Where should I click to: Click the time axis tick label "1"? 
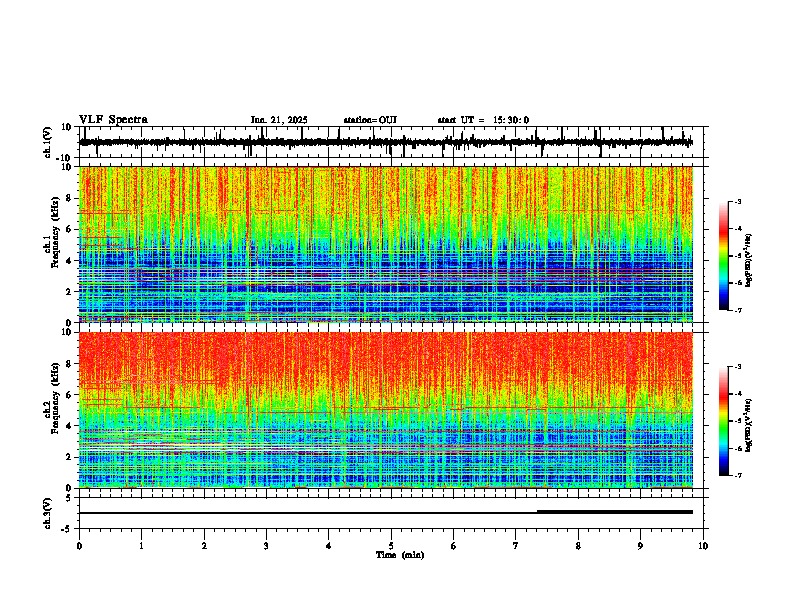pos(141,546)
